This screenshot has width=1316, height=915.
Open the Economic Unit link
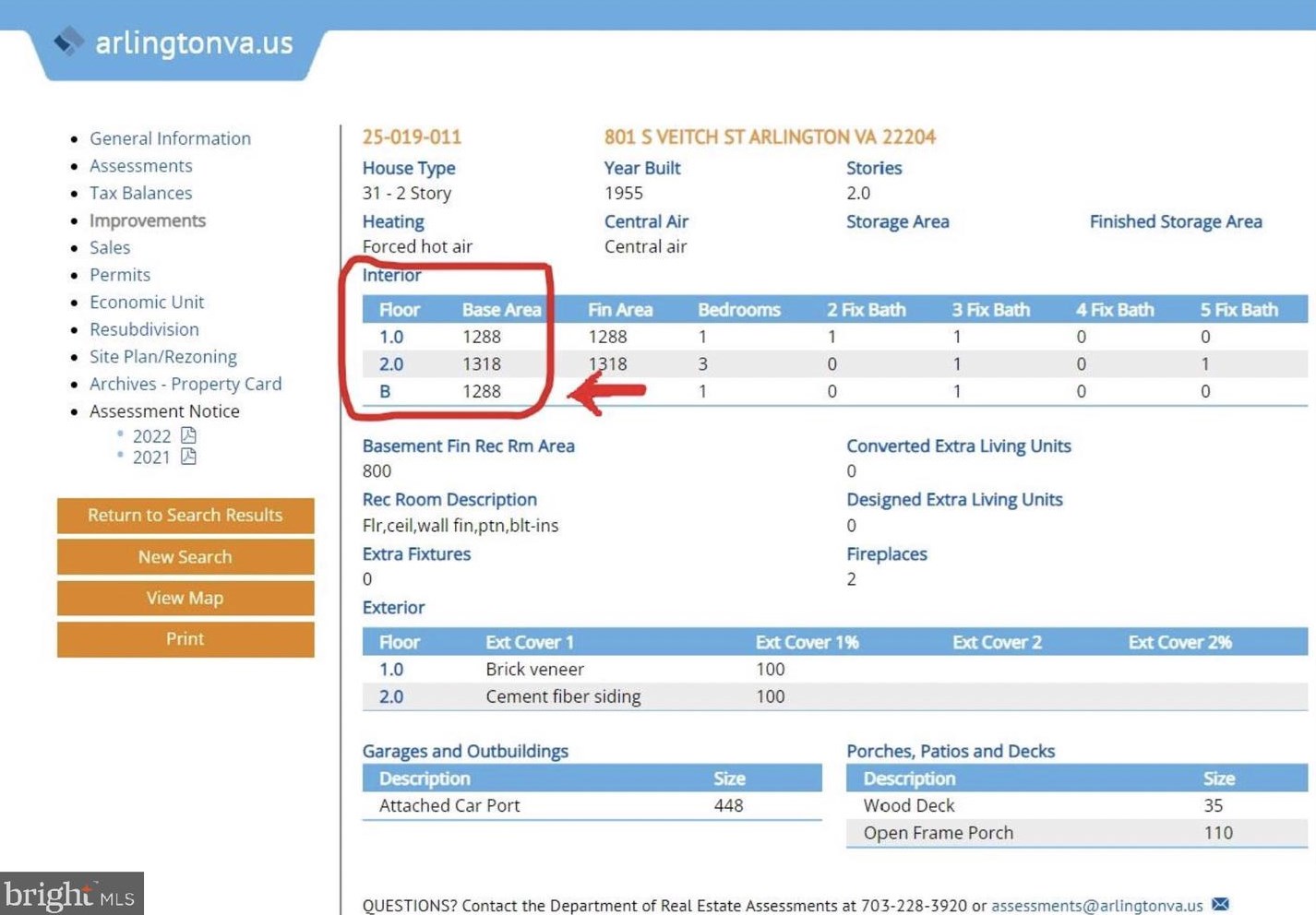click(146, 302)
